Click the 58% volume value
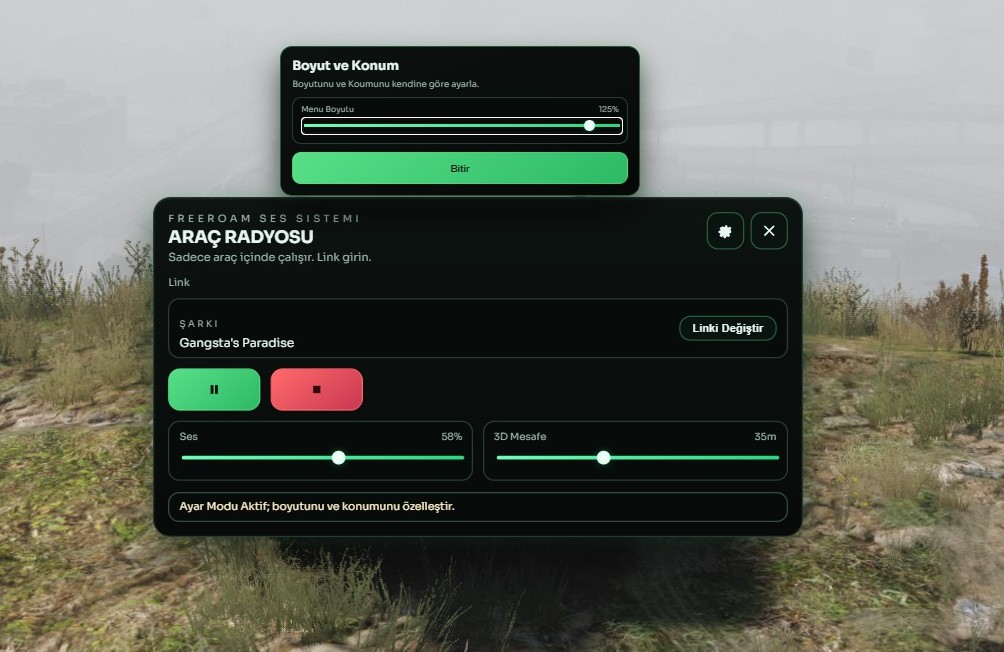Viewport: 1004px width, 652px height. click(x=451, y=436)
